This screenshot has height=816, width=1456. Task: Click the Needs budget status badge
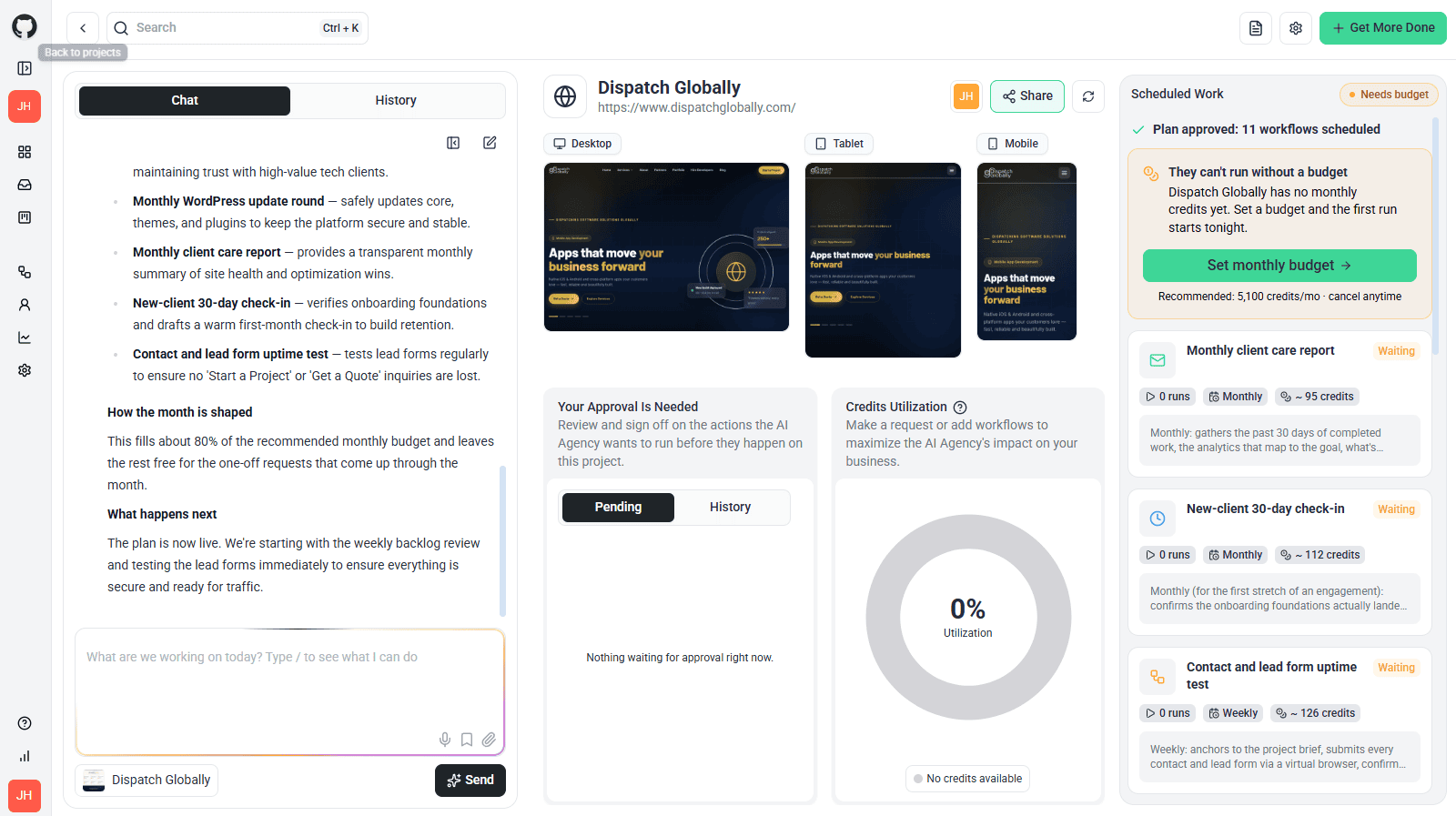pyautogui.click(x=1388, y=95)
